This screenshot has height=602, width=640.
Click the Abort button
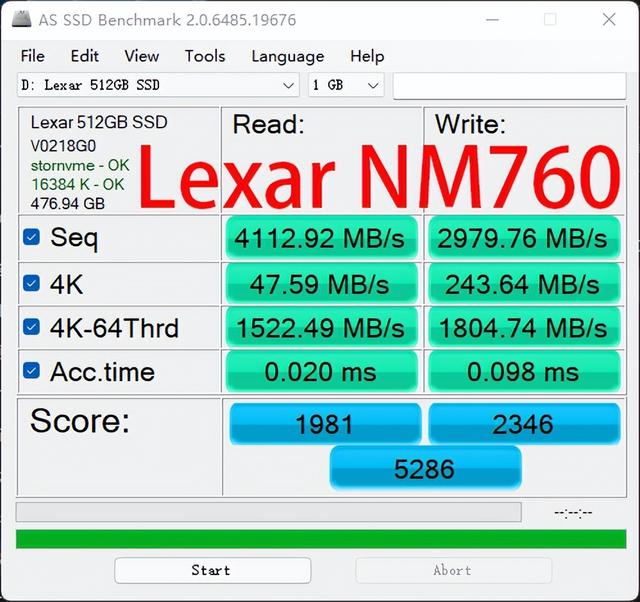pos(453,570)
